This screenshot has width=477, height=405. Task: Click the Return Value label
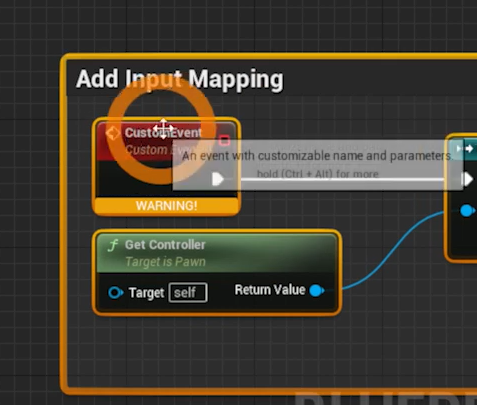[x=270, y=290]
